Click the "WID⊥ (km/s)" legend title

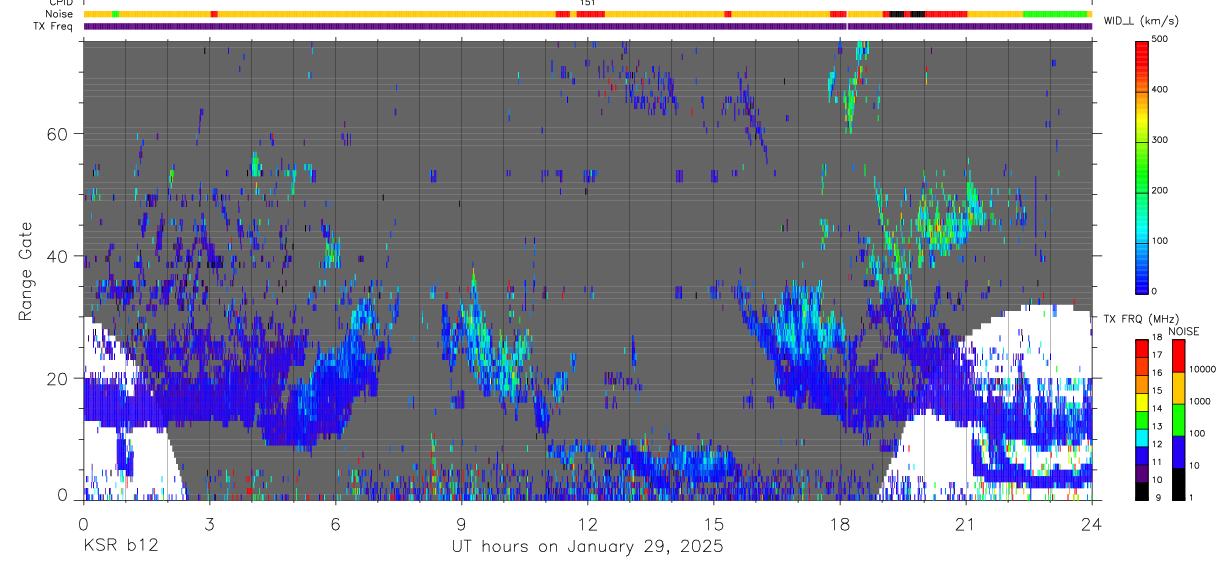point(1141,21)
